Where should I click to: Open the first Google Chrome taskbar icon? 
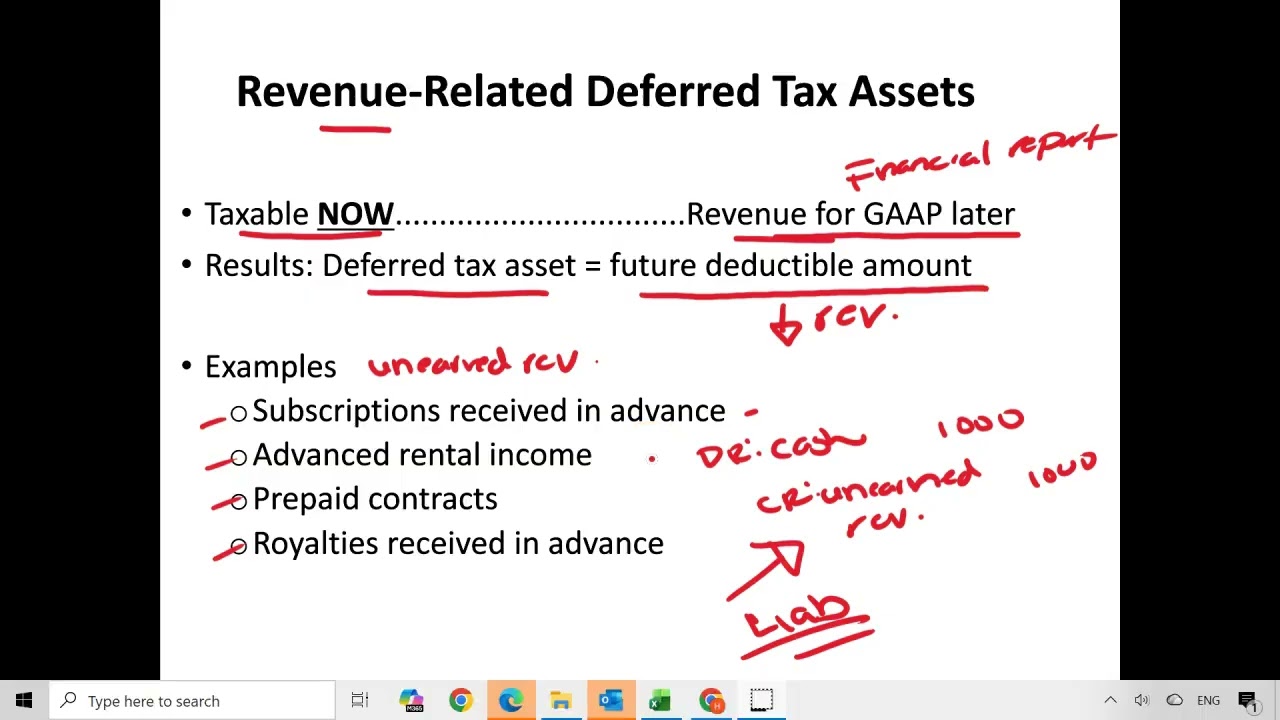(x=461, y=701)
